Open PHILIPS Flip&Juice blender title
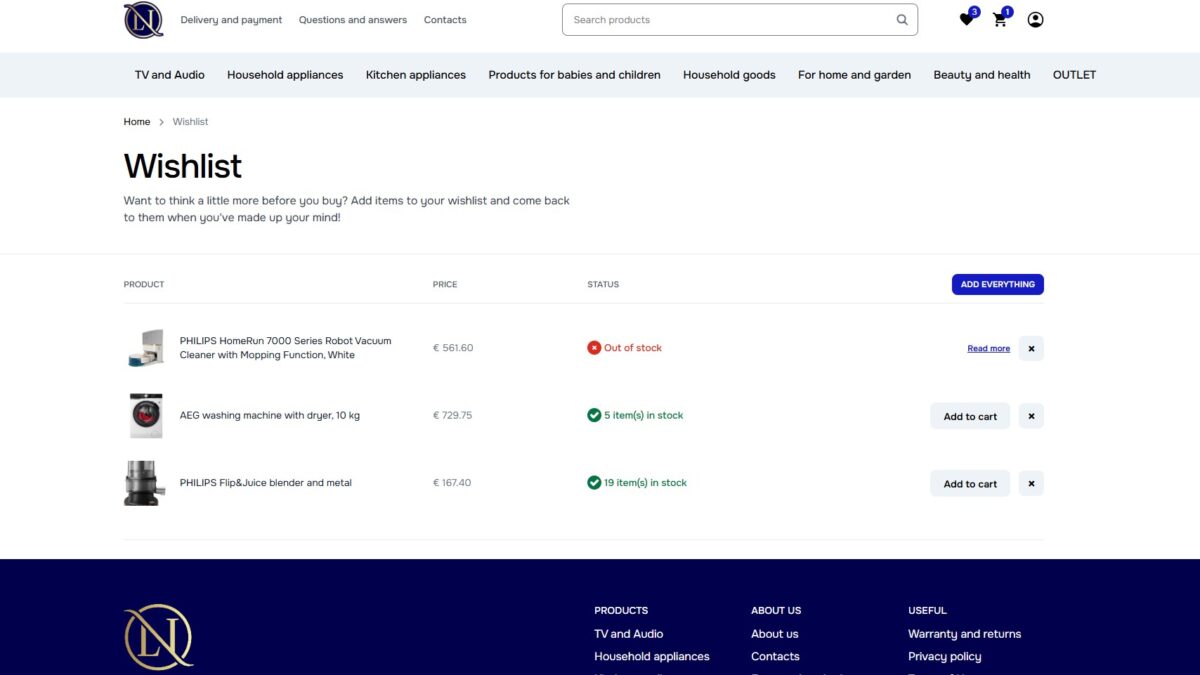 pos(266,483)
